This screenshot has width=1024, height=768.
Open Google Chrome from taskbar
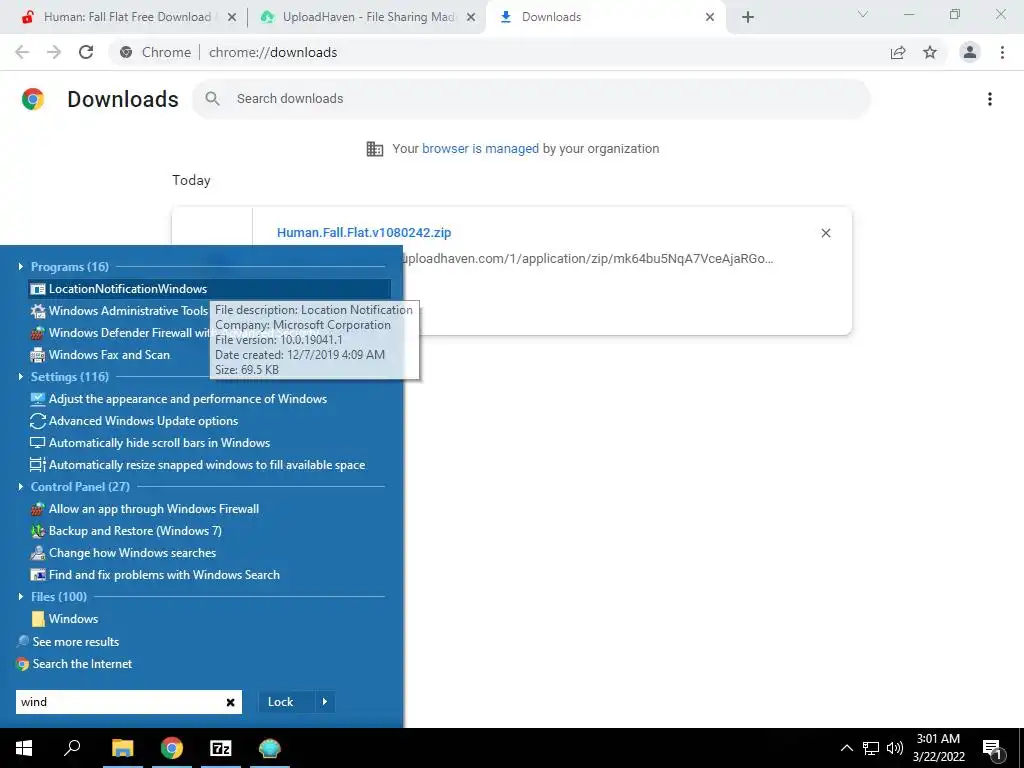(172, 748)
